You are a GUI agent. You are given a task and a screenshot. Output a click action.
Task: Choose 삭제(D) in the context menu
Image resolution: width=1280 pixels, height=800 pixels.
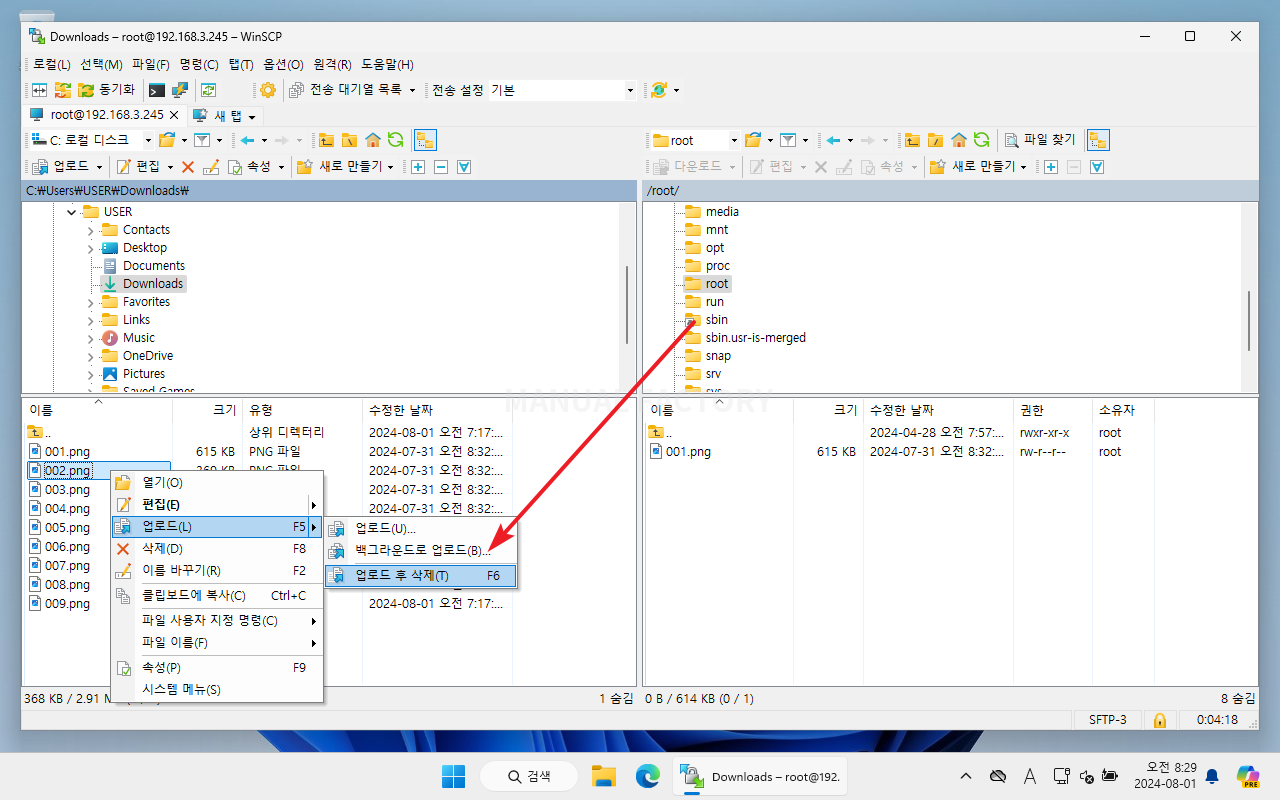pos(217,549)
